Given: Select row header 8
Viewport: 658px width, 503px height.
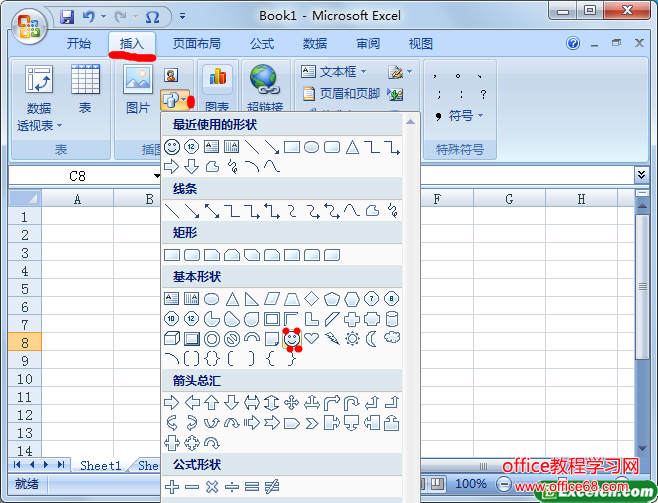Looking at the screenshot, I should tap(25, 342).
